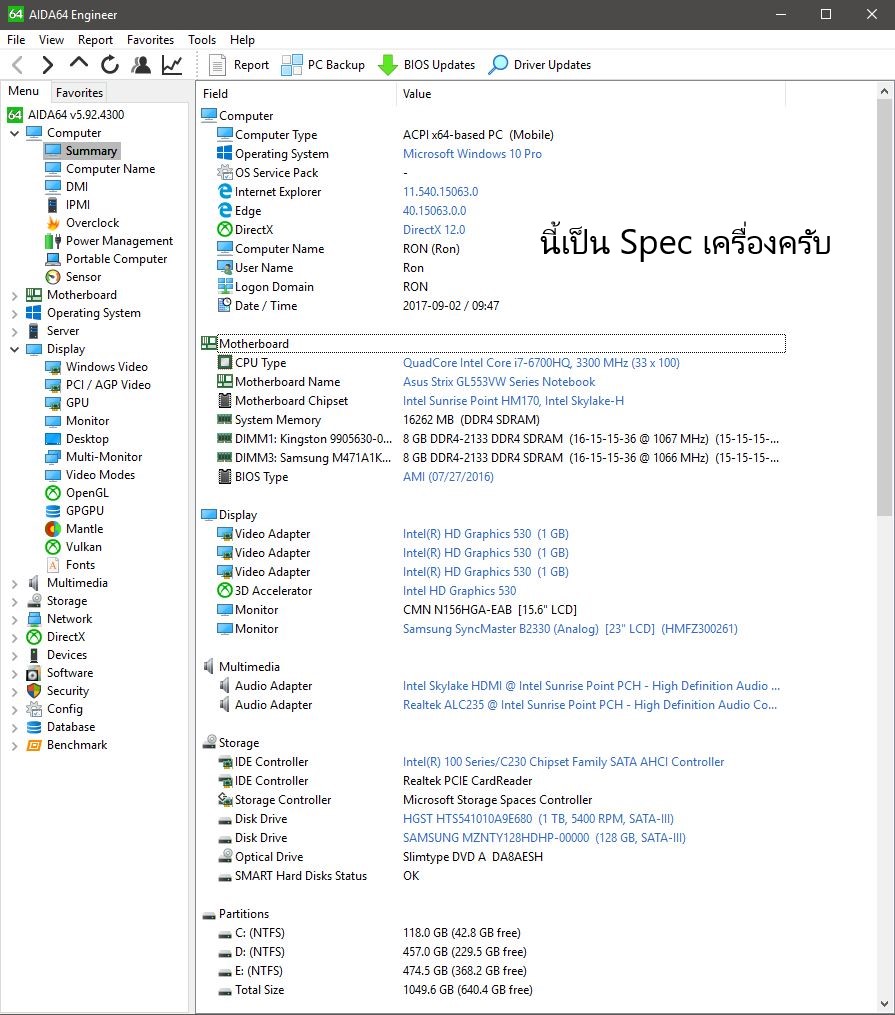The width and height of the screenshot is (895, 1015).
Task: Open PC Backup from toolbar
Action: click(x=323, y=65)
